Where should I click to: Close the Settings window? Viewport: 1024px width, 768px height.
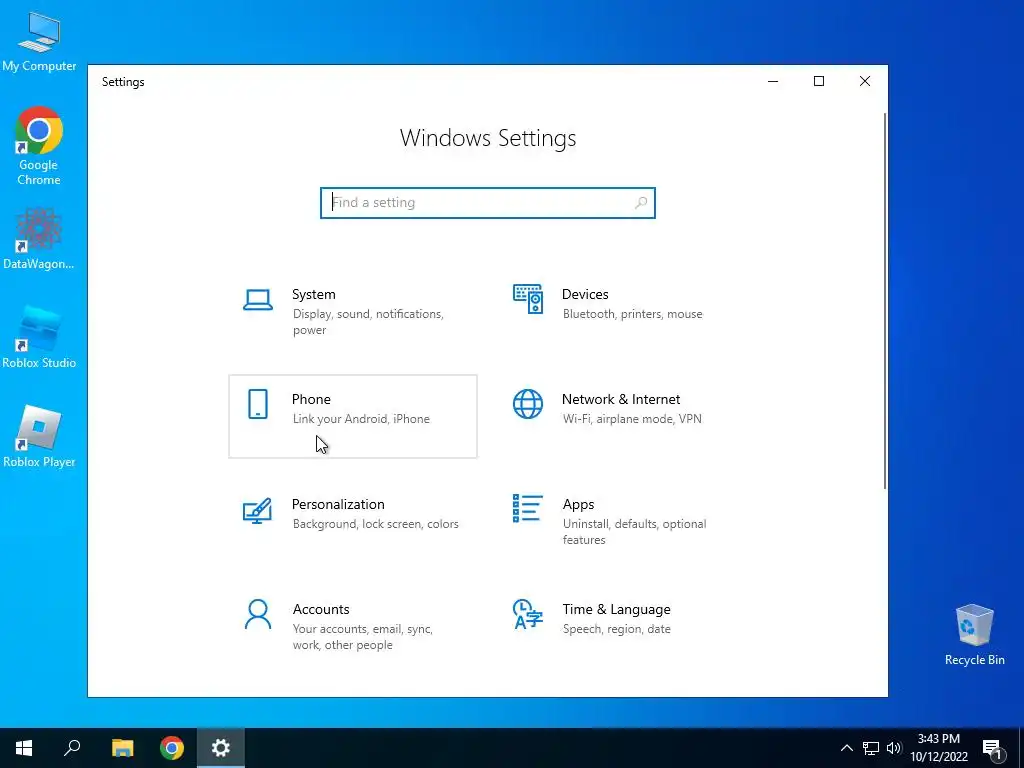865,81
